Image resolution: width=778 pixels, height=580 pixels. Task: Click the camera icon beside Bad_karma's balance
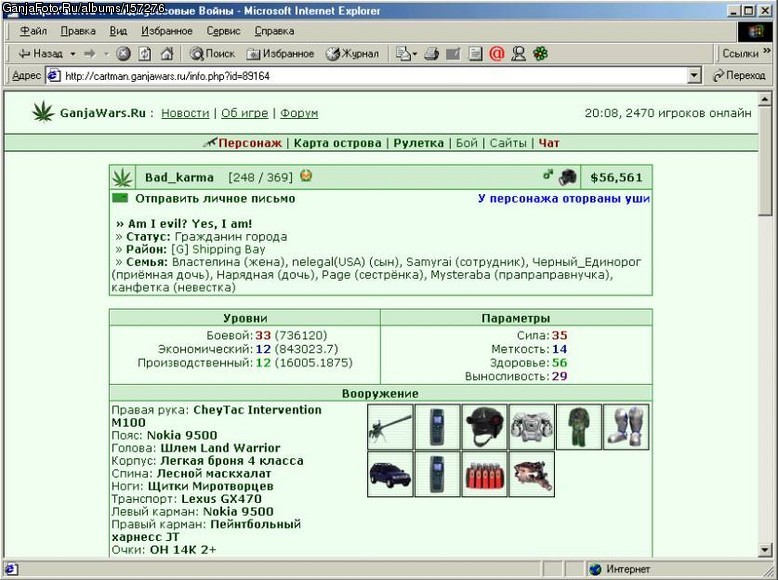point(568,177)
